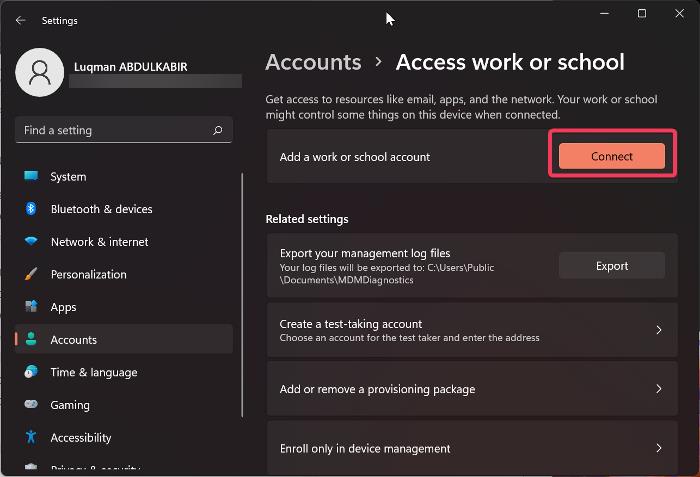Expand Create a test-taking account chevron

[x=658, y=330]
